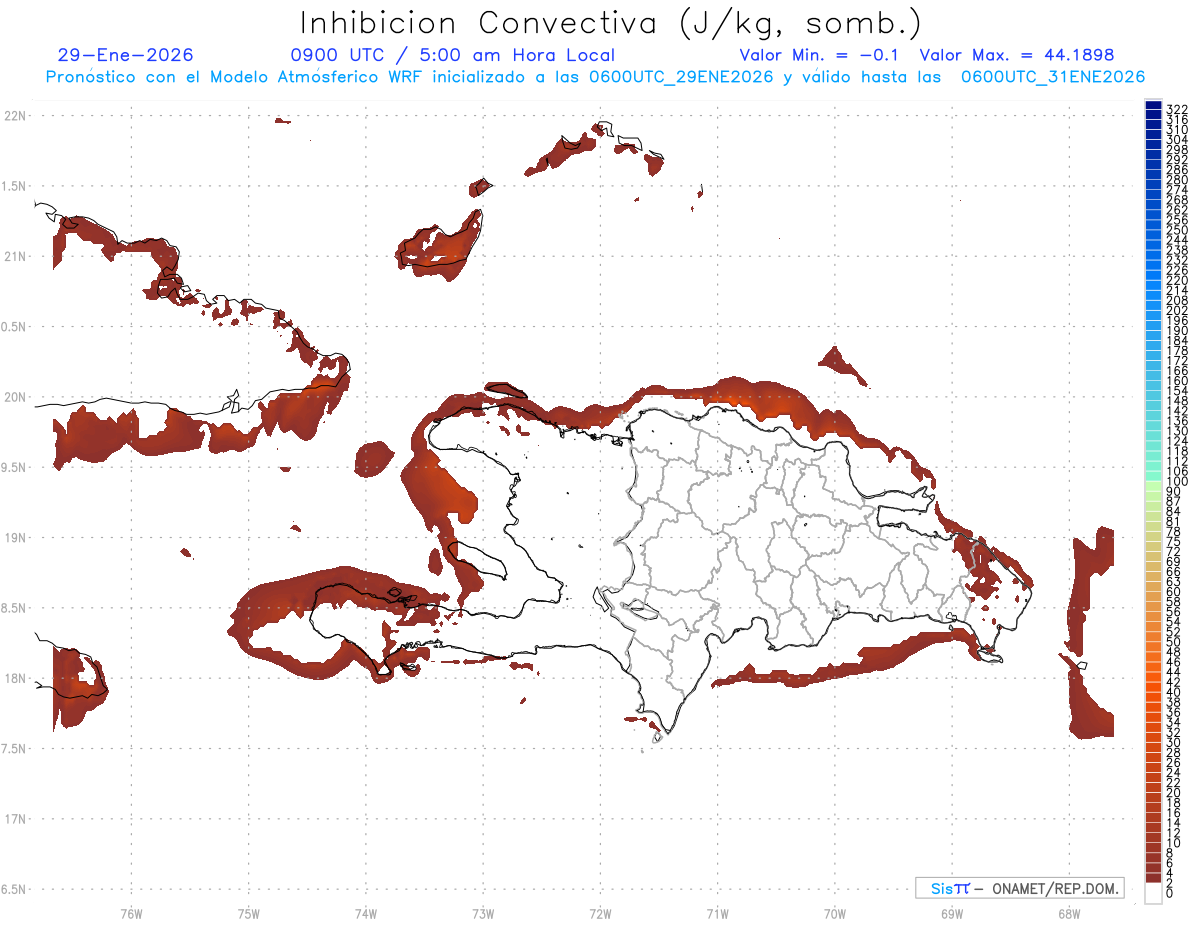Click the "60" colorbar value label
Image resolution: width=1200 pixels, height=927 pixels.
pyautogui.click(x=1174, y=591)
